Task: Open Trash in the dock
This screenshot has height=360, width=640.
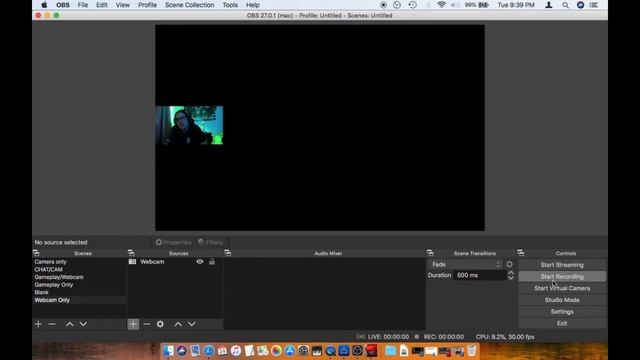Action: (472, 351)
